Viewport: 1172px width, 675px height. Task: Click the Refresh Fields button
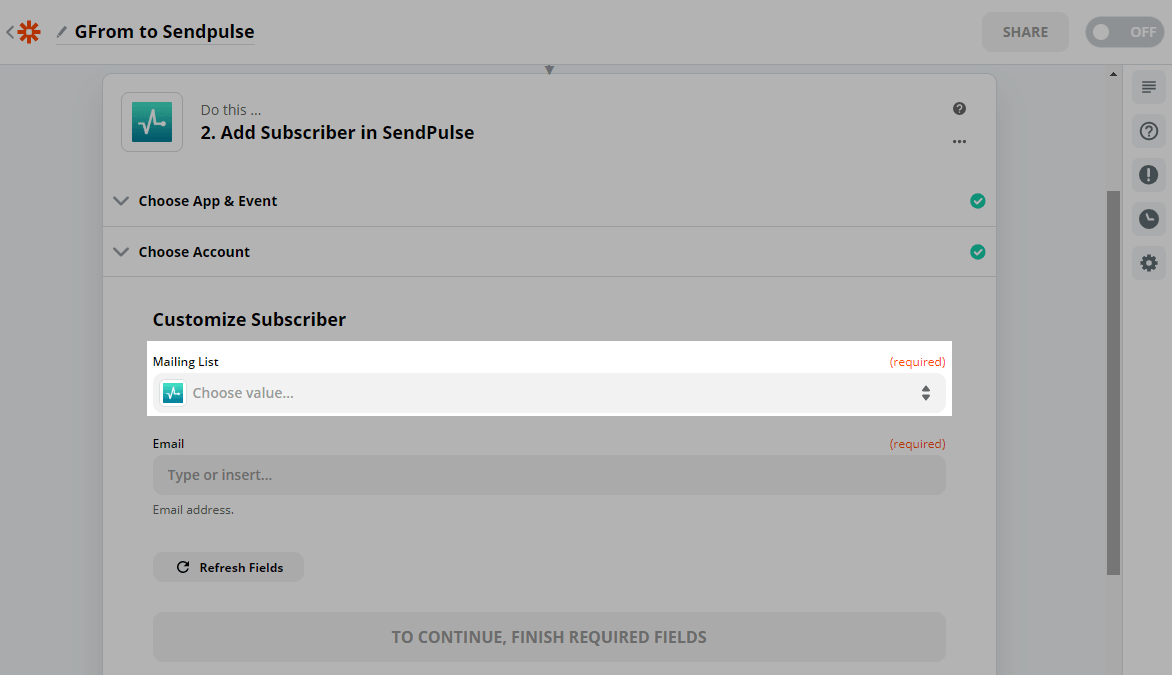tap(228, 567)
